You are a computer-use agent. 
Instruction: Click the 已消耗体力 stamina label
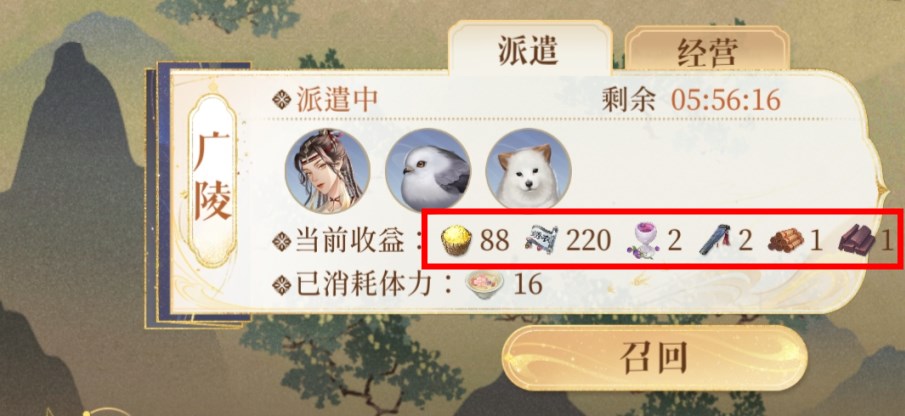coord(367,284)
